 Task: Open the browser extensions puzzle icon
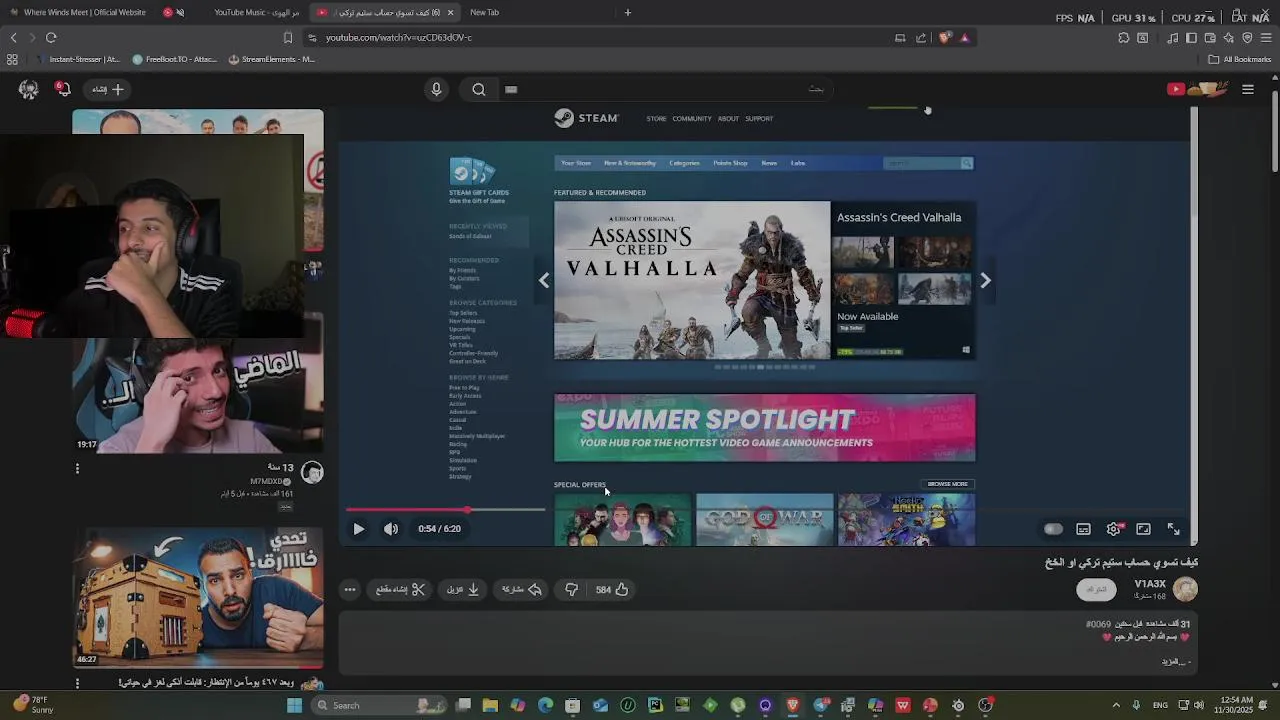[1123, 38]
